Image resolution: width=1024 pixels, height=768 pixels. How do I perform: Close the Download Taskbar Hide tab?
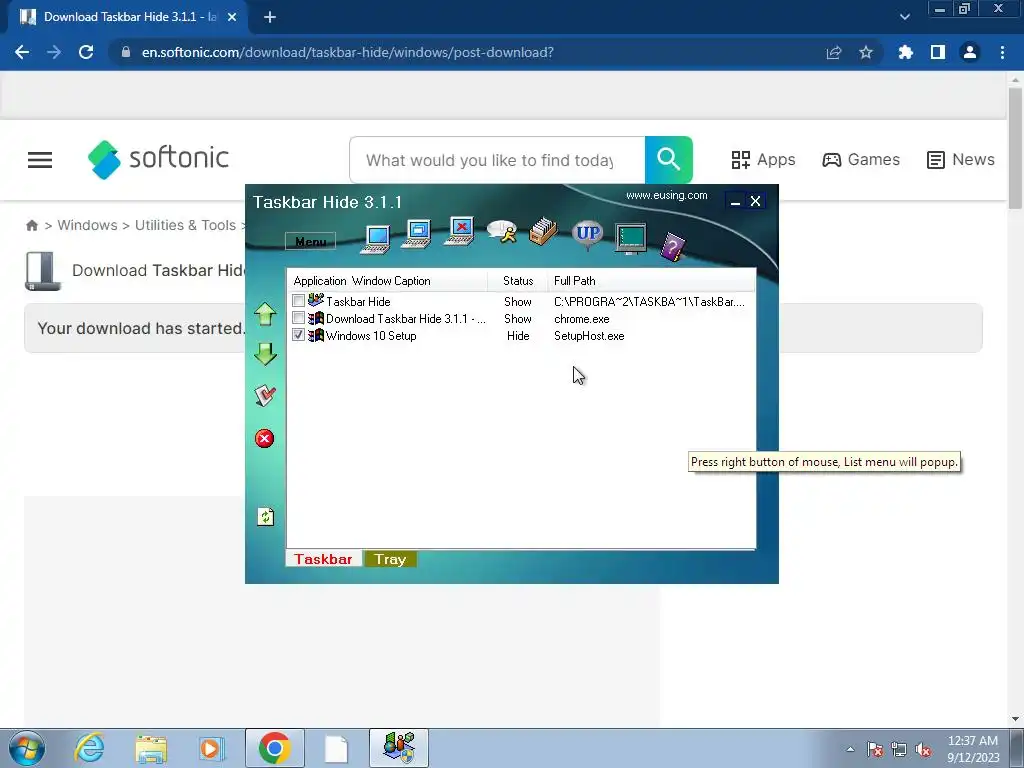pos(232,17)
